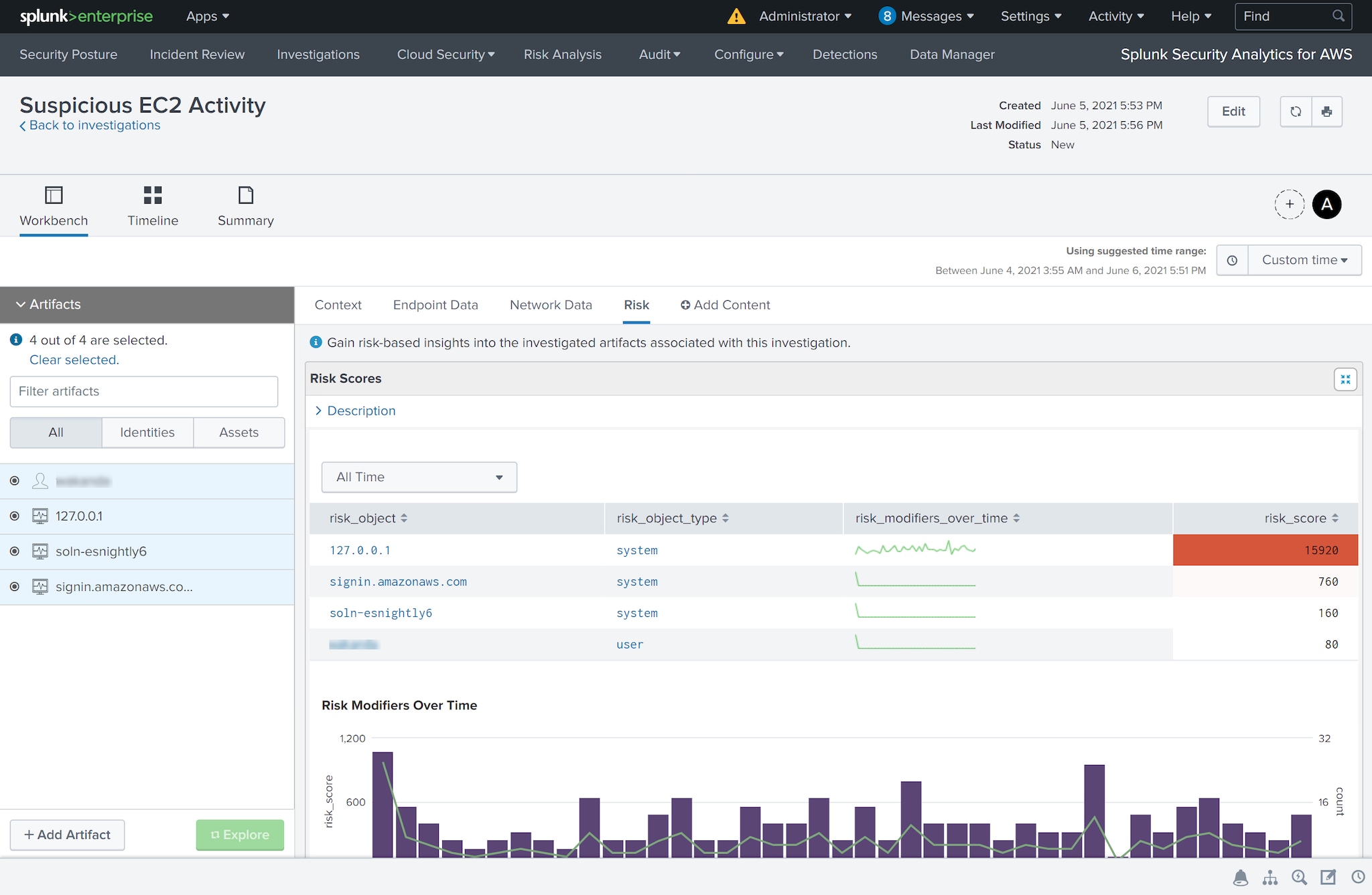This screenshot has height=895, width=1372.
Task: Open Workbench view icon
Action: (54, 195)
